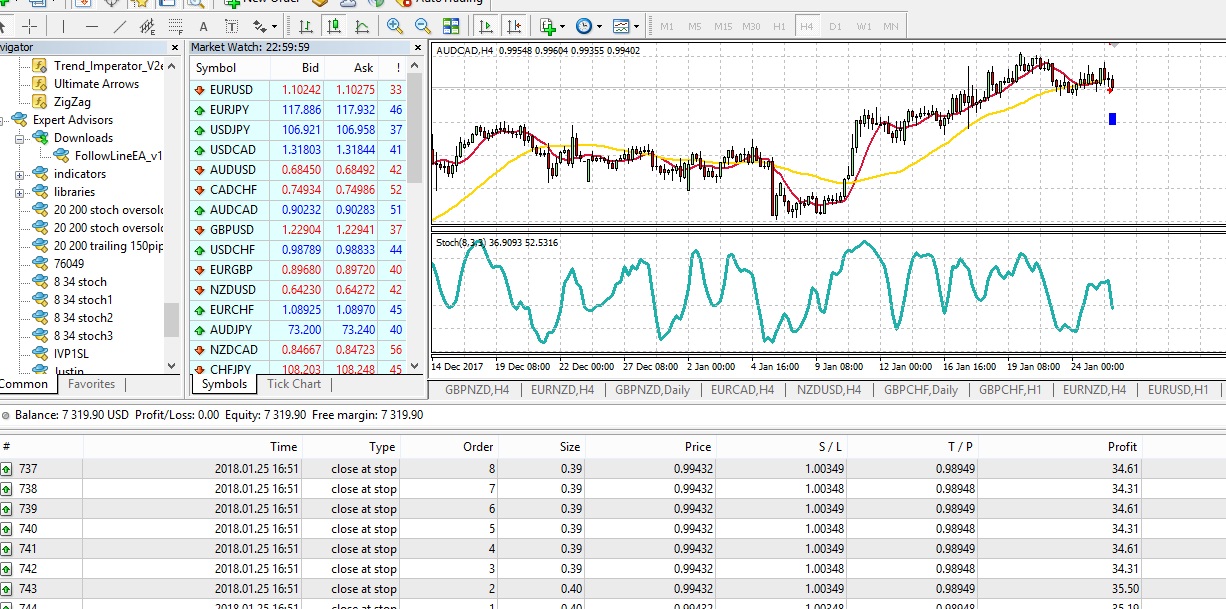
Task: Click the Market Watch vertical scrollbar
Action: [415, 220]
